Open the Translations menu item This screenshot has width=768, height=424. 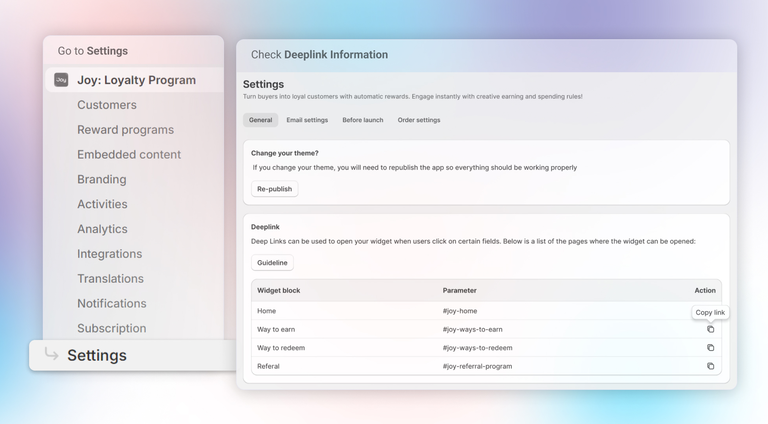[110, 279]
